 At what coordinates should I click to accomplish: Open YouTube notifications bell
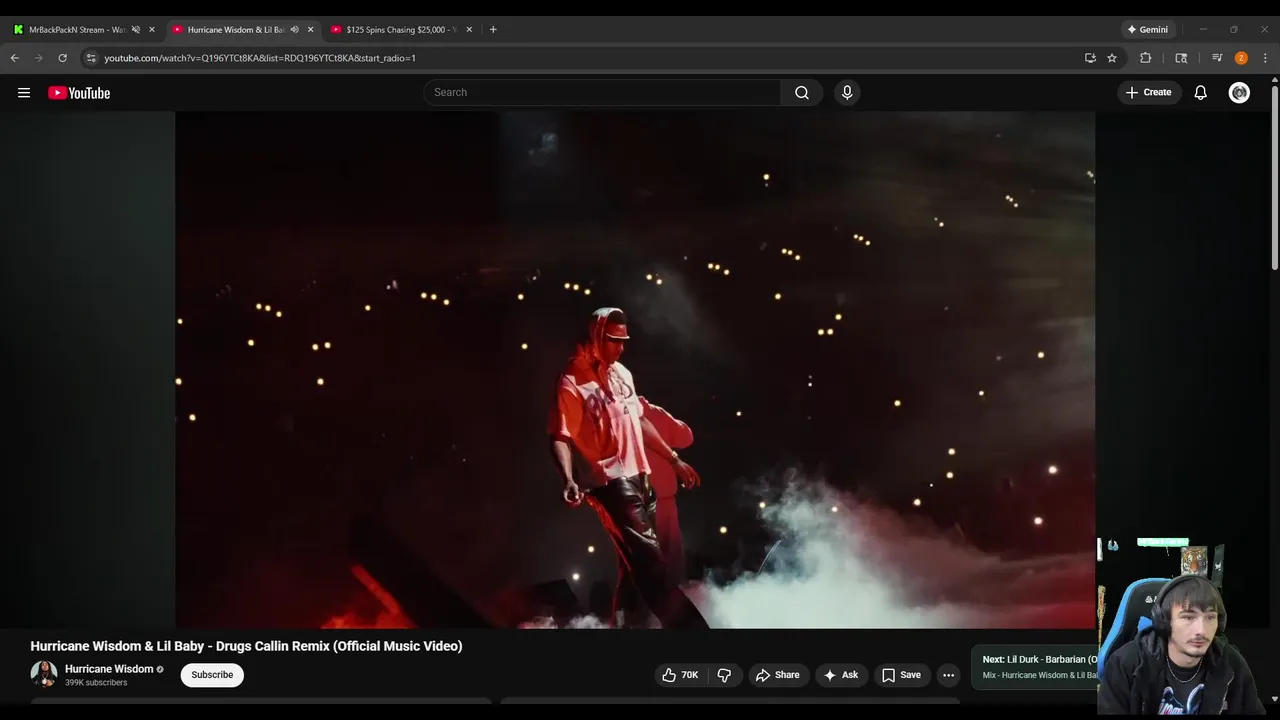pos(1201,92)
